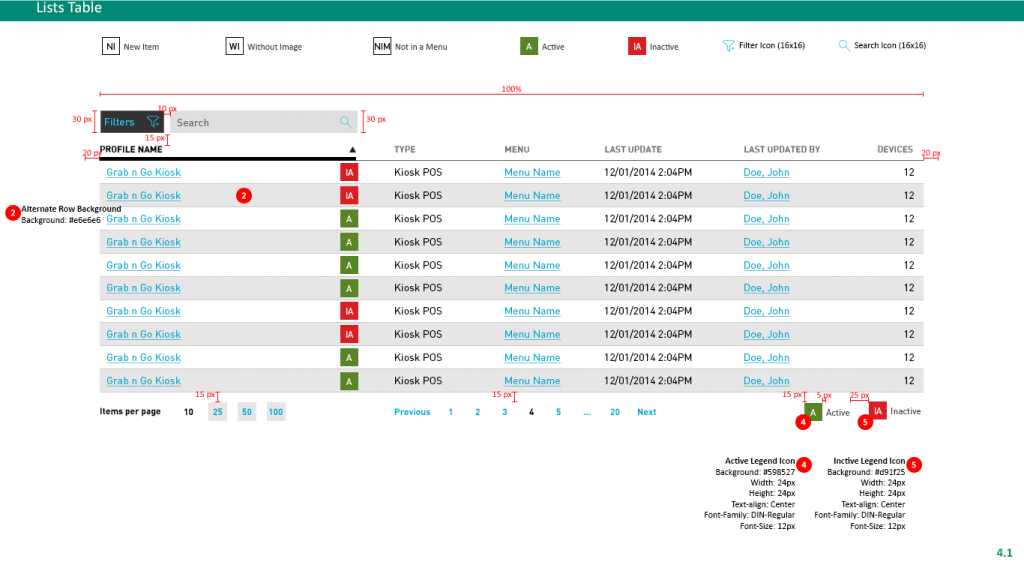The height and width of the screenshot is (566, 1024).
Task: Click the Devices column header
Action: [x=895, y=150]
